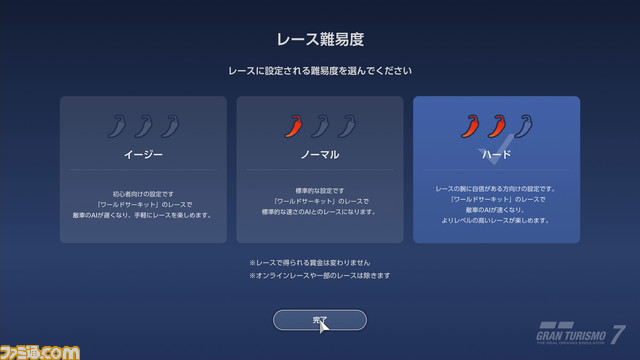Click the grey chili on Hard card

[x=524, y=126]
